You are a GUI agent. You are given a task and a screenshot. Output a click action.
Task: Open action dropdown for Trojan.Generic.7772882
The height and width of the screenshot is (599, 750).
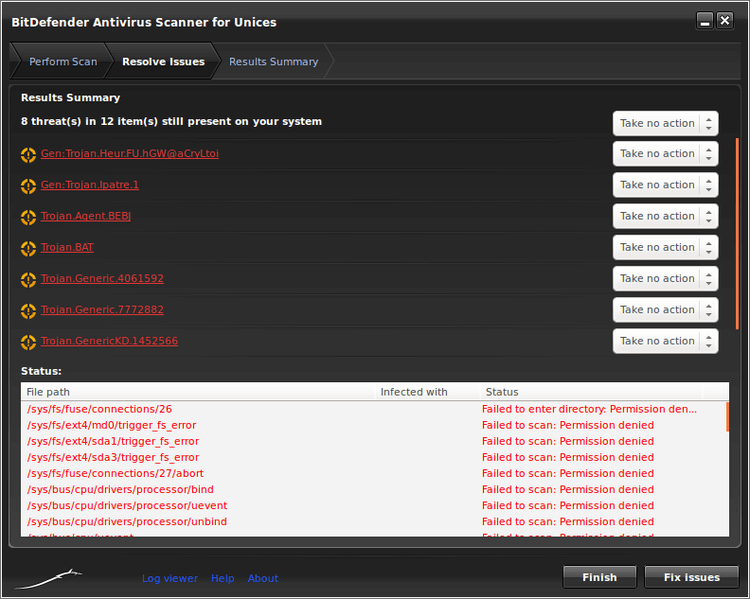tap(665, 310)
